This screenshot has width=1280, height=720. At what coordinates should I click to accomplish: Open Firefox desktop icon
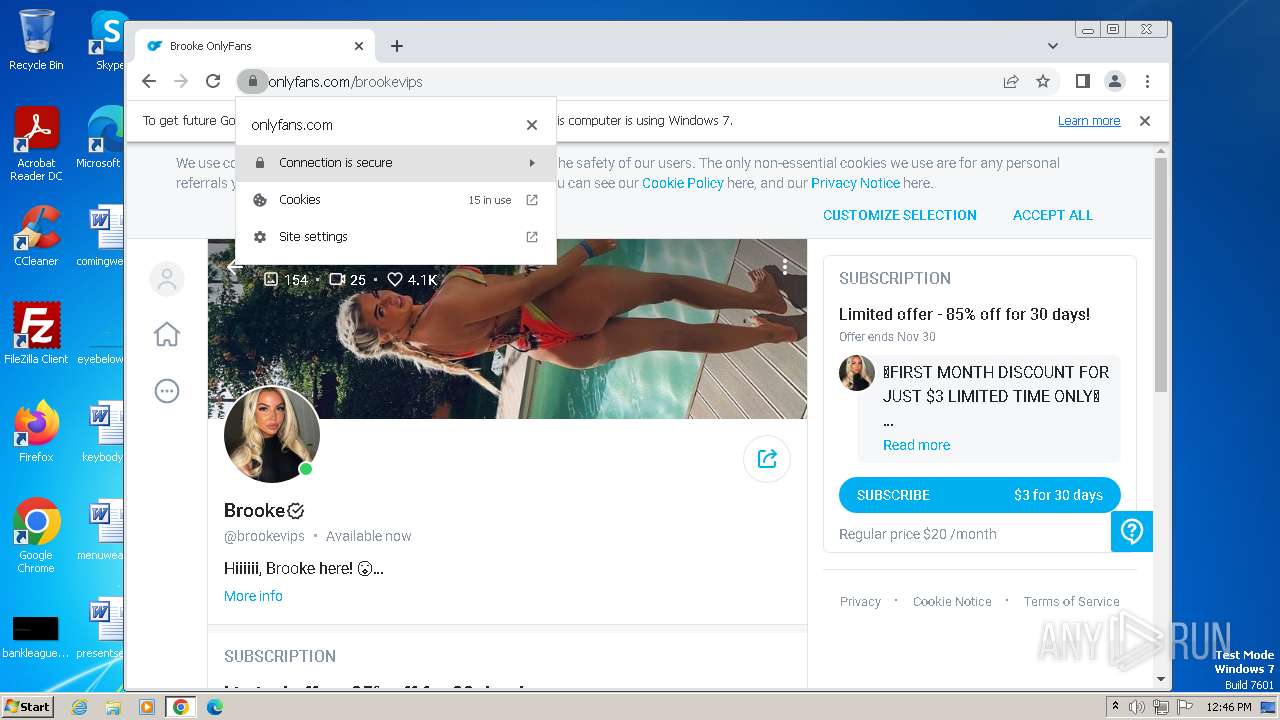pyautogui.click(x=36, y=432)
